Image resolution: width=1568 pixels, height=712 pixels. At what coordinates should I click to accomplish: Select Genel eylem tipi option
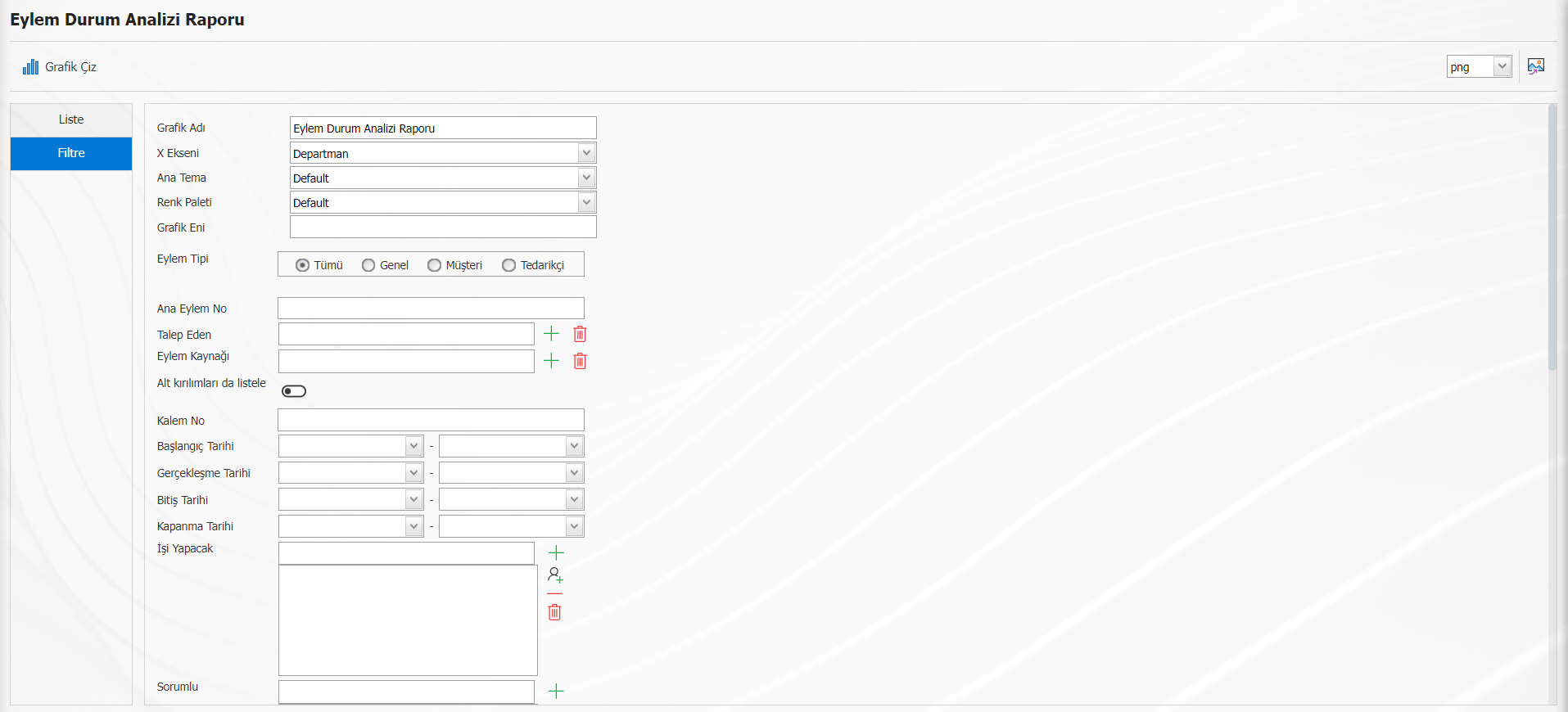[368, 265]
